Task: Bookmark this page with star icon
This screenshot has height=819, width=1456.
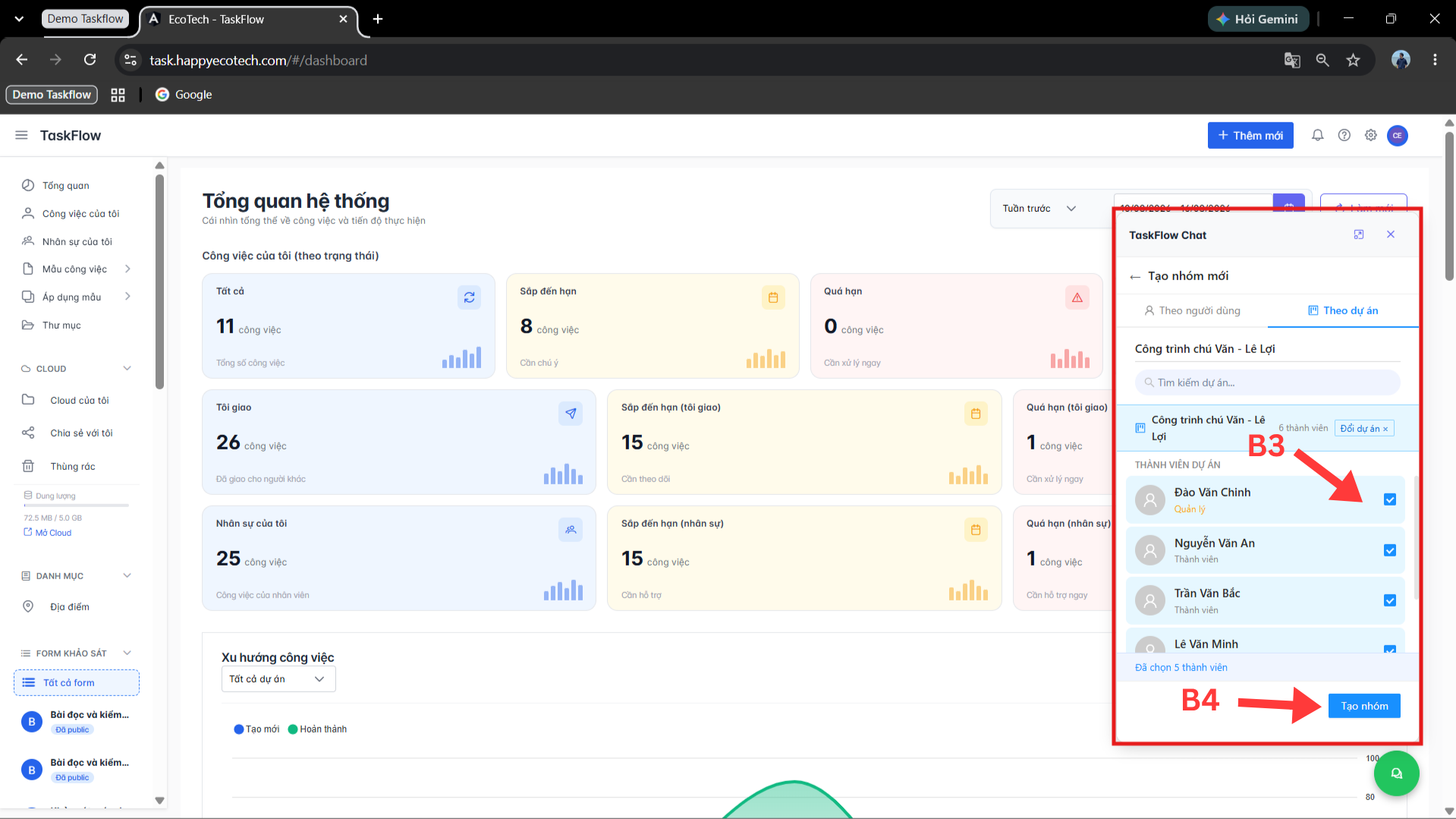Action: click(1353, 60)
